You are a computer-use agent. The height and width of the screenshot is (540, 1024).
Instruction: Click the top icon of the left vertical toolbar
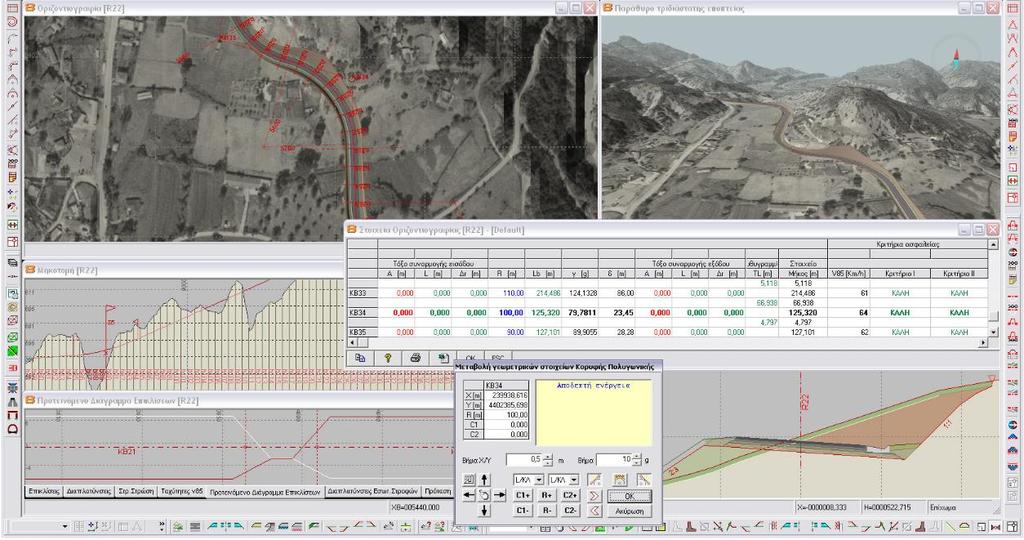12,8
